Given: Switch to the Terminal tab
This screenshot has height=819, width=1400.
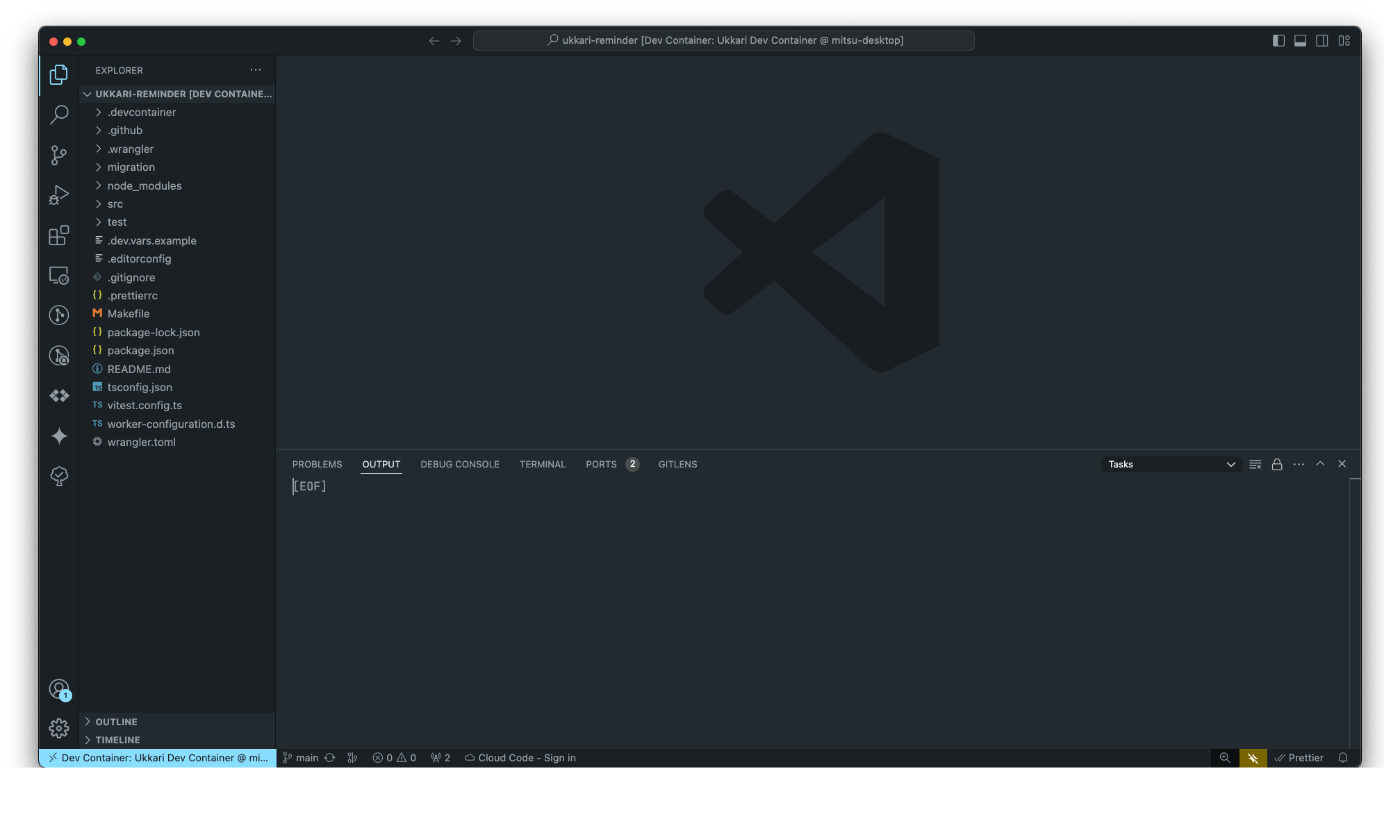Looking at the screenshot, I should click(543, 464).
